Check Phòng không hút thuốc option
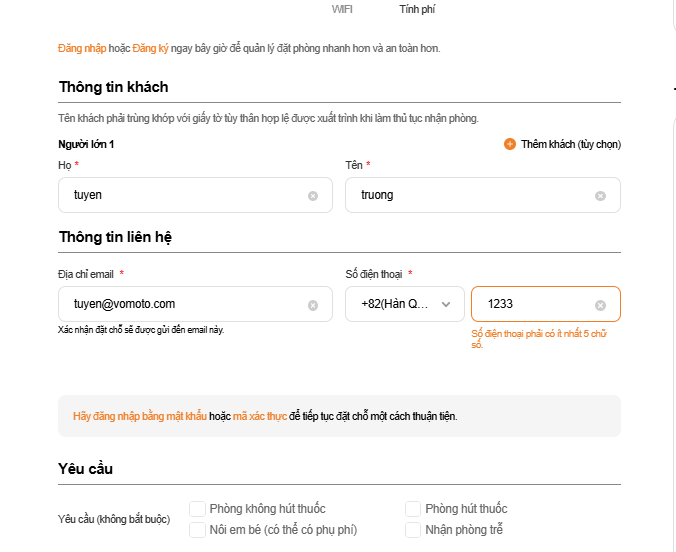Screen dimensions: 676x552 click(x=198, y=509)
